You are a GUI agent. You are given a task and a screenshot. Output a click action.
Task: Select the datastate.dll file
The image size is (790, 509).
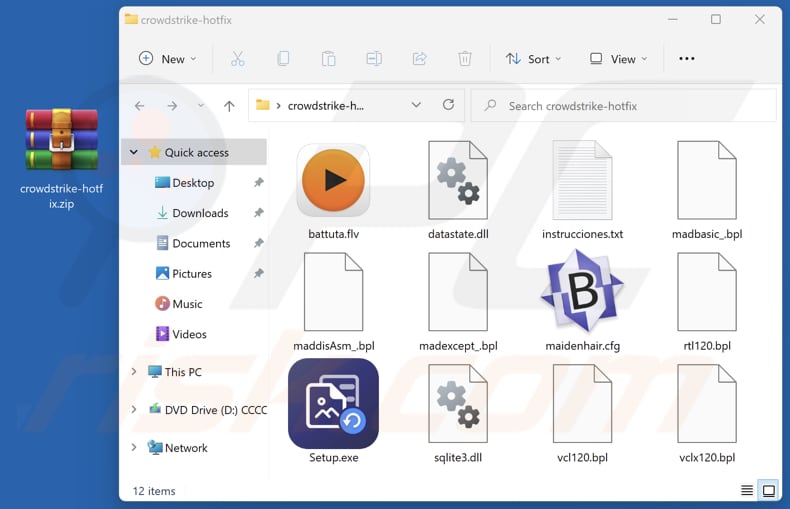[x=458, y=191]
